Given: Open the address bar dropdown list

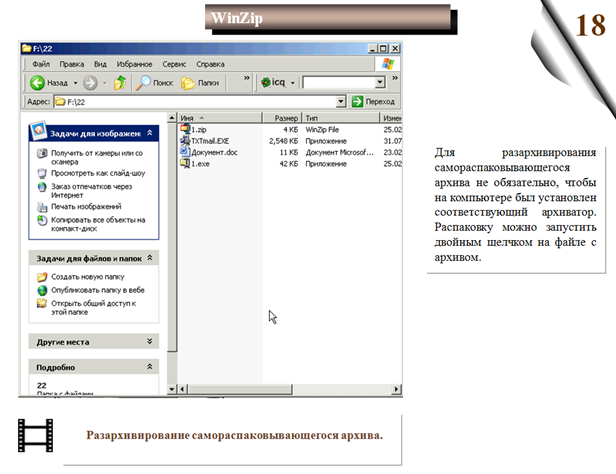Looking at the screenshot, I should tap(341, 102).
